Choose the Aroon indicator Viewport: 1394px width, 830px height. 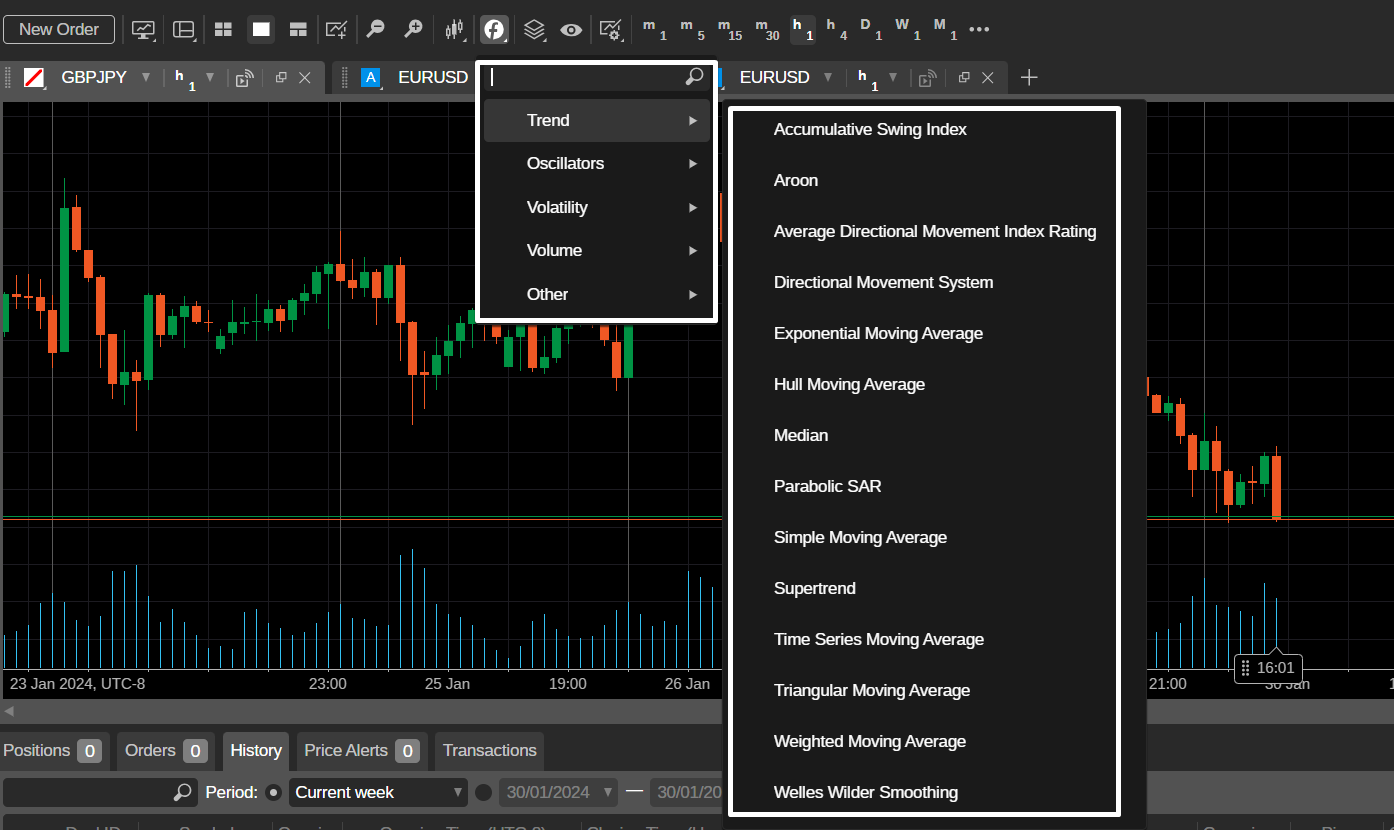click(796, 180)
